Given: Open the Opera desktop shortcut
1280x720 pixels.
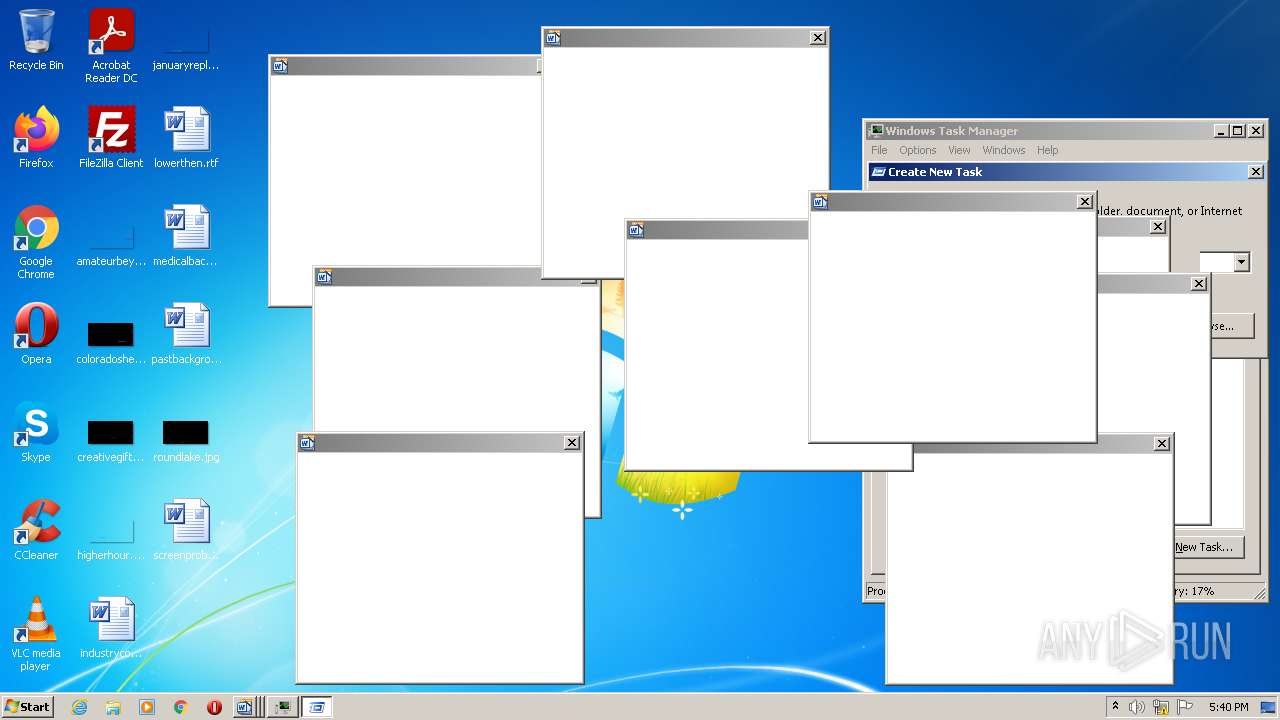Looking at the screenshot, I should (x=36, y=334).
